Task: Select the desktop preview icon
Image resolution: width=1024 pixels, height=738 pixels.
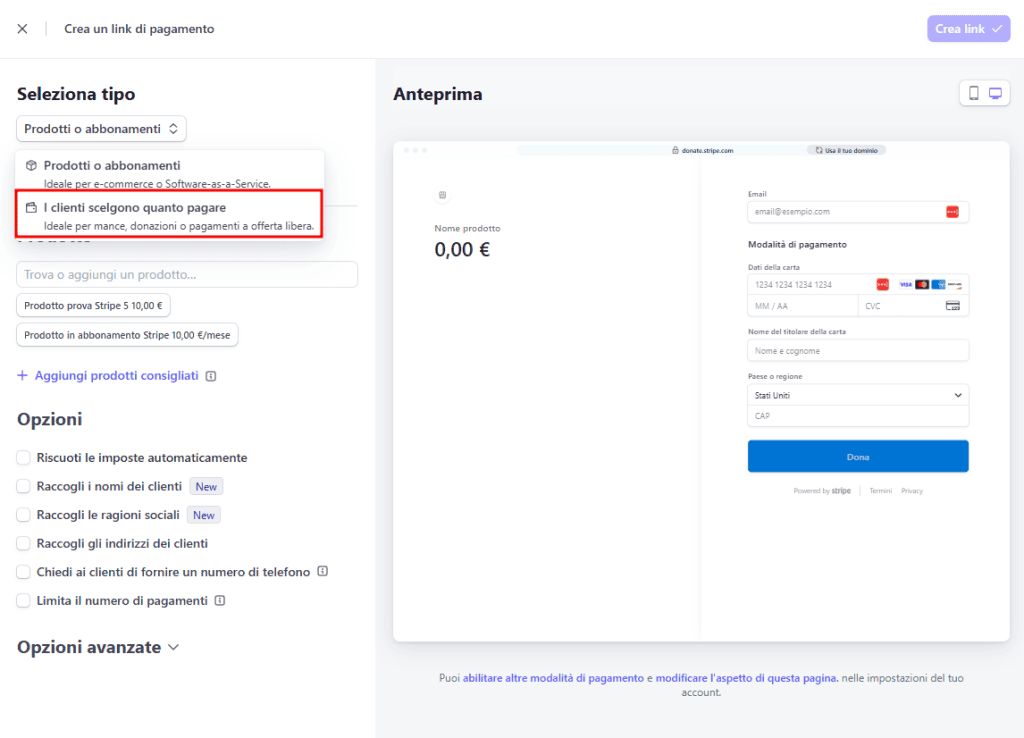Action: point(995,92)
